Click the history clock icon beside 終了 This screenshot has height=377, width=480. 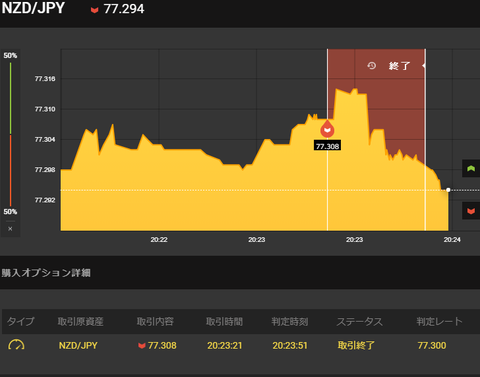pyautogui.click(x=372, y=66)
